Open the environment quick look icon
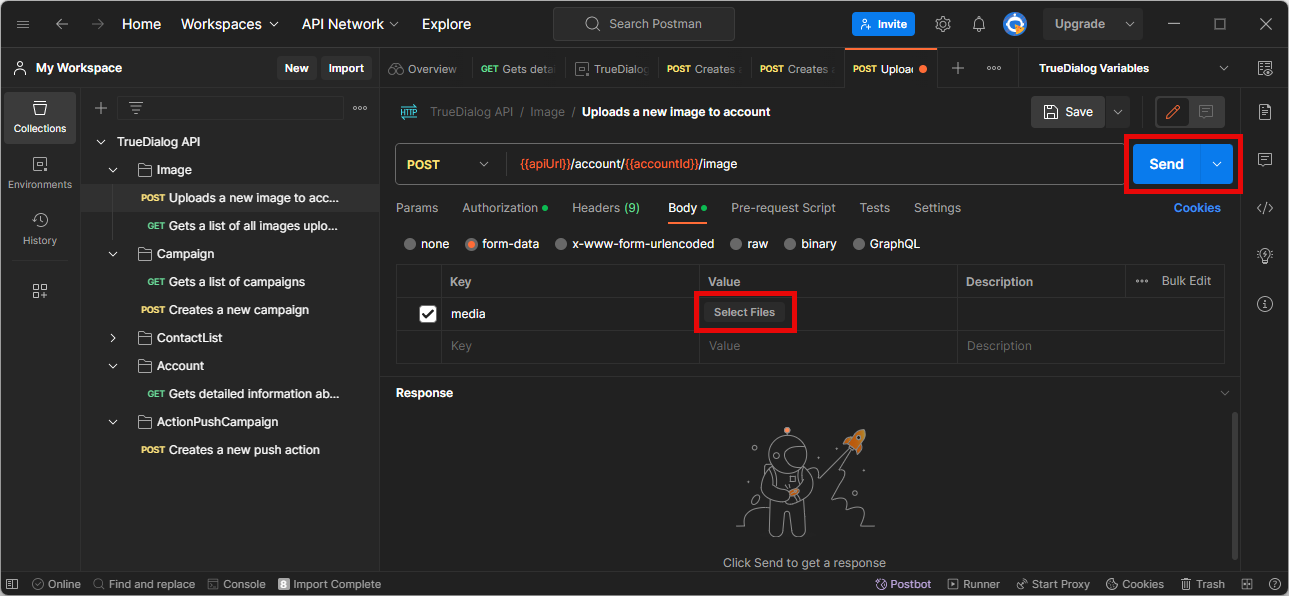The image size is (1289, 596). click(1265, 68)
